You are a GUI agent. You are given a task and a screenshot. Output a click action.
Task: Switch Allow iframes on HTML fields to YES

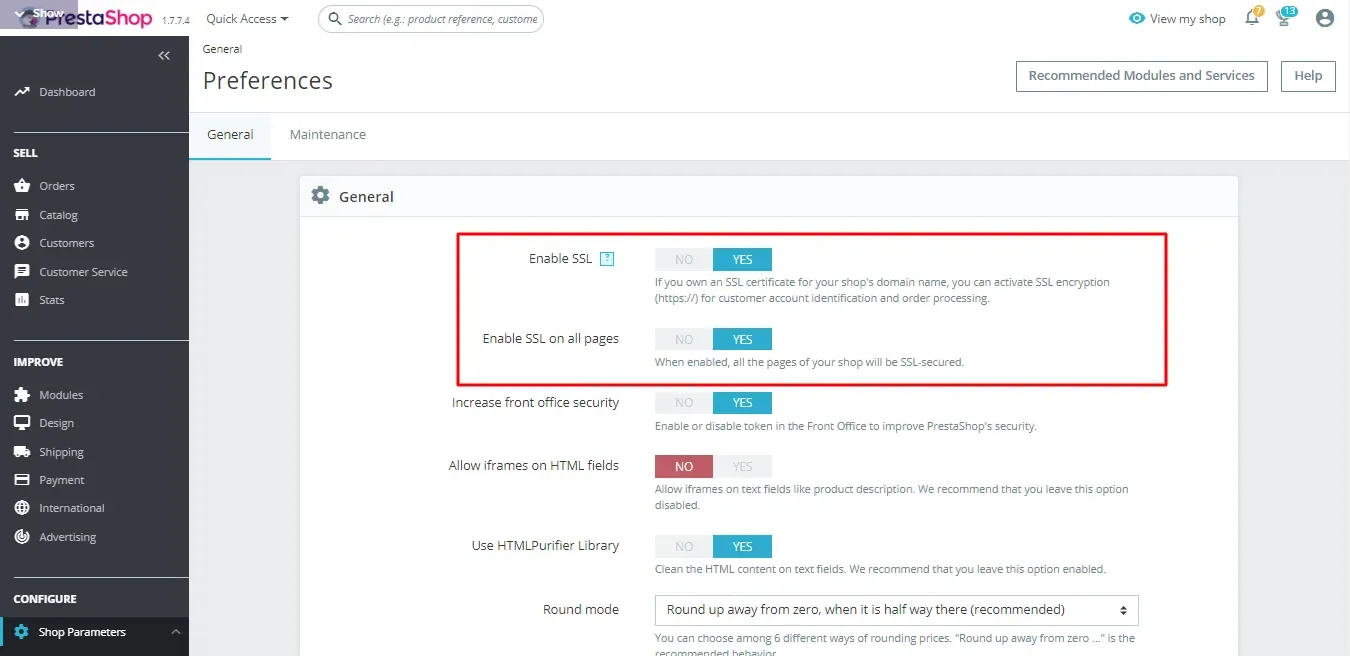tap(742, 466)
